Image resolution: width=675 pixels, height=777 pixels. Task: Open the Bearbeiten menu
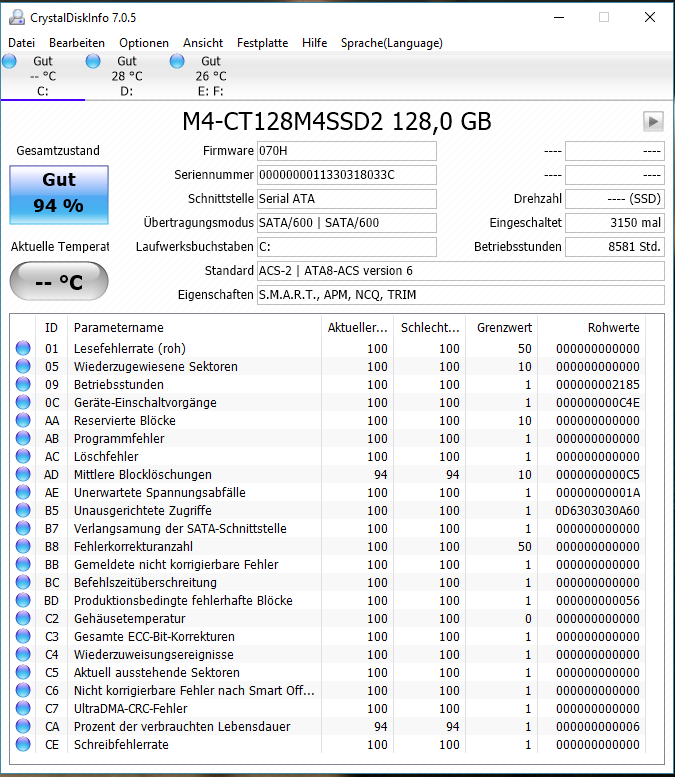77,43
